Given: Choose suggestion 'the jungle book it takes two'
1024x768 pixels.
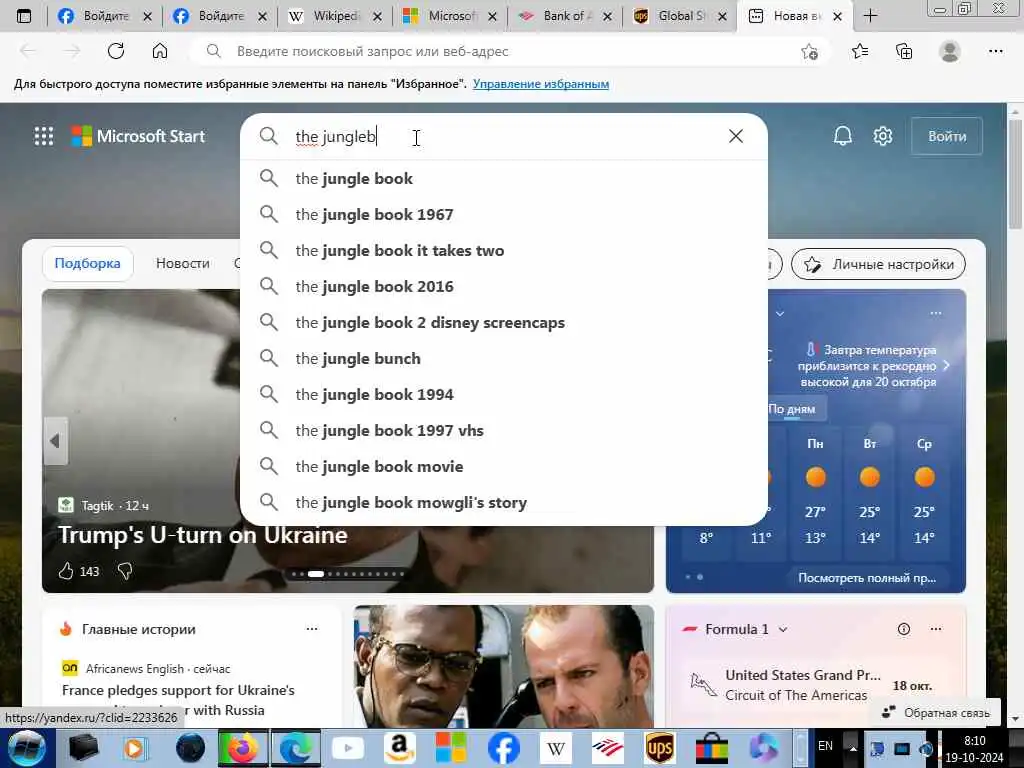Looking at the screenshot, I should (x=504, y=250).
